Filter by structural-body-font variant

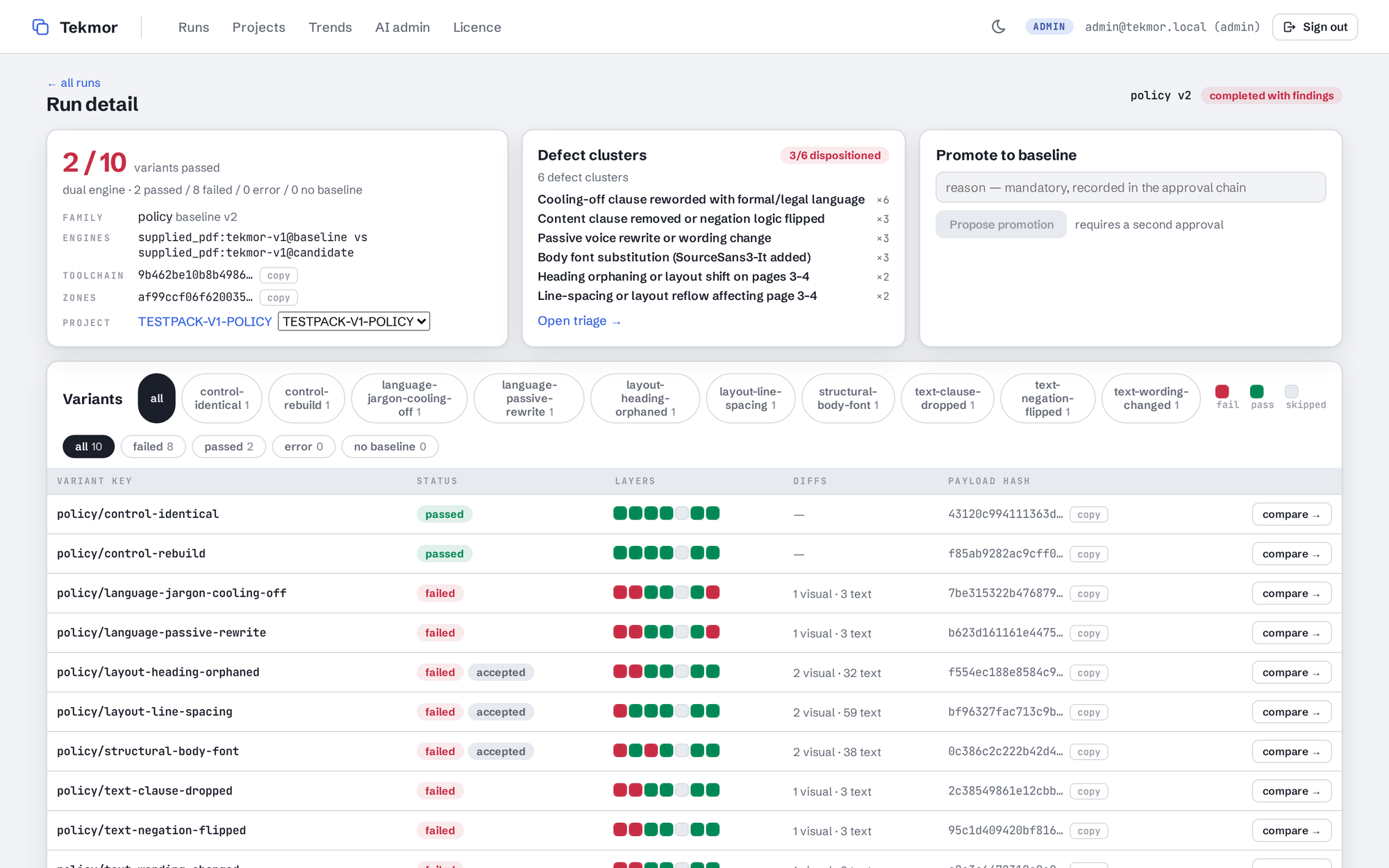(848, 399)
